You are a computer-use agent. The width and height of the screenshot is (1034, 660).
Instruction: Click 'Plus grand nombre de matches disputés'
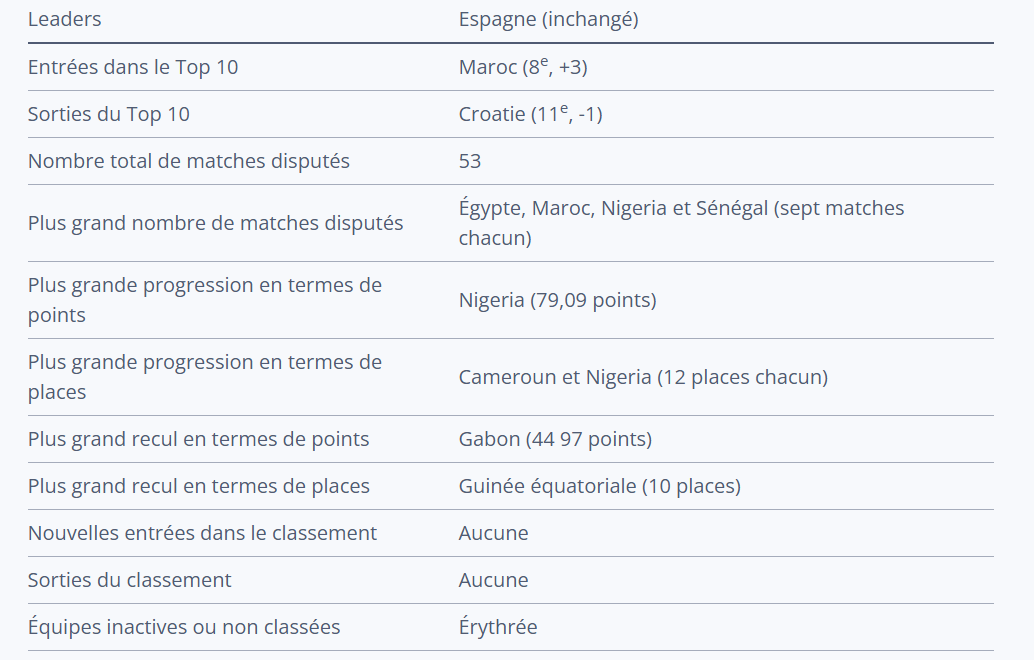tap(216, 223)
